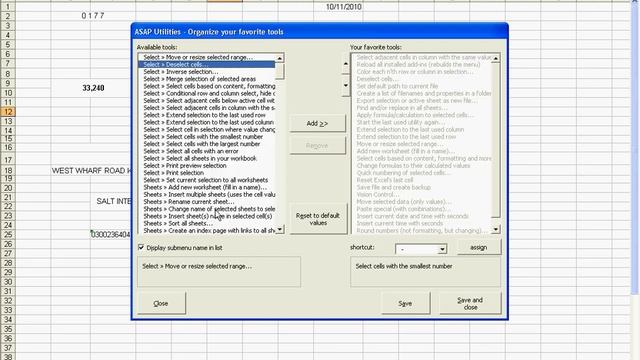Move favorite tool down with arrow button
This screenshot has width=640, height=360.
(346, 86)
